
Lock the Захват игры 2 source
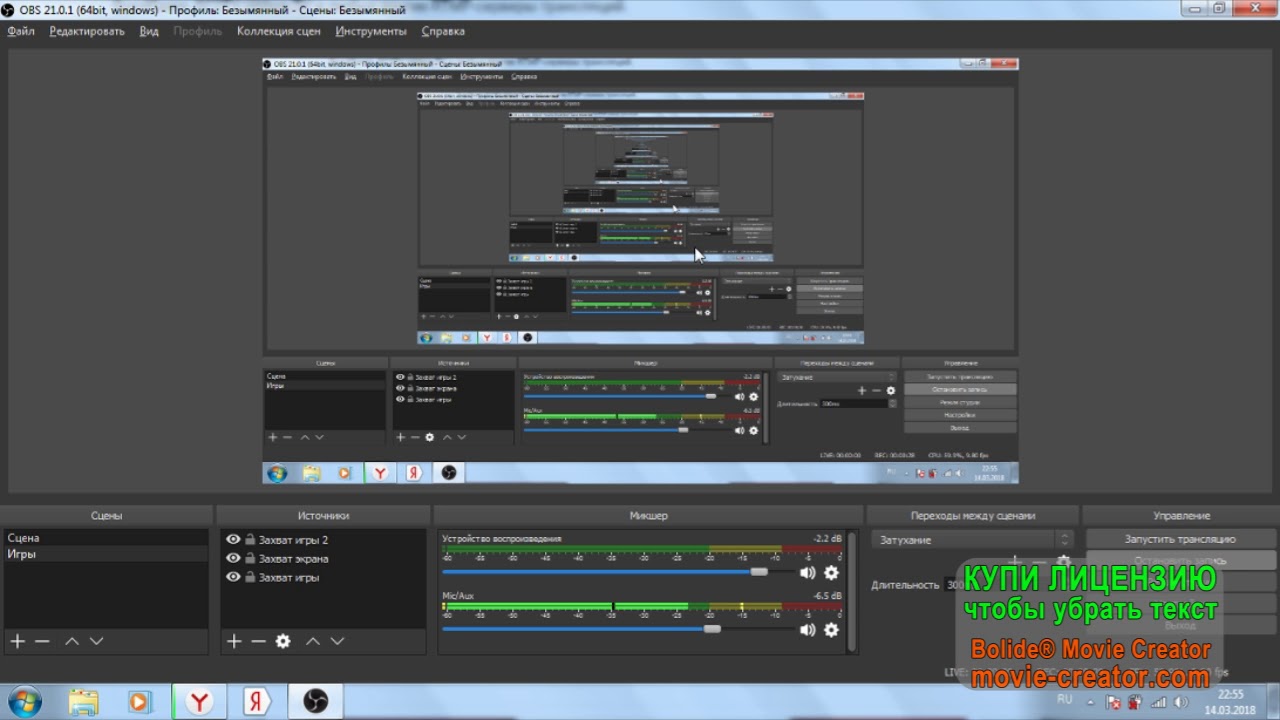pos(250,540)
